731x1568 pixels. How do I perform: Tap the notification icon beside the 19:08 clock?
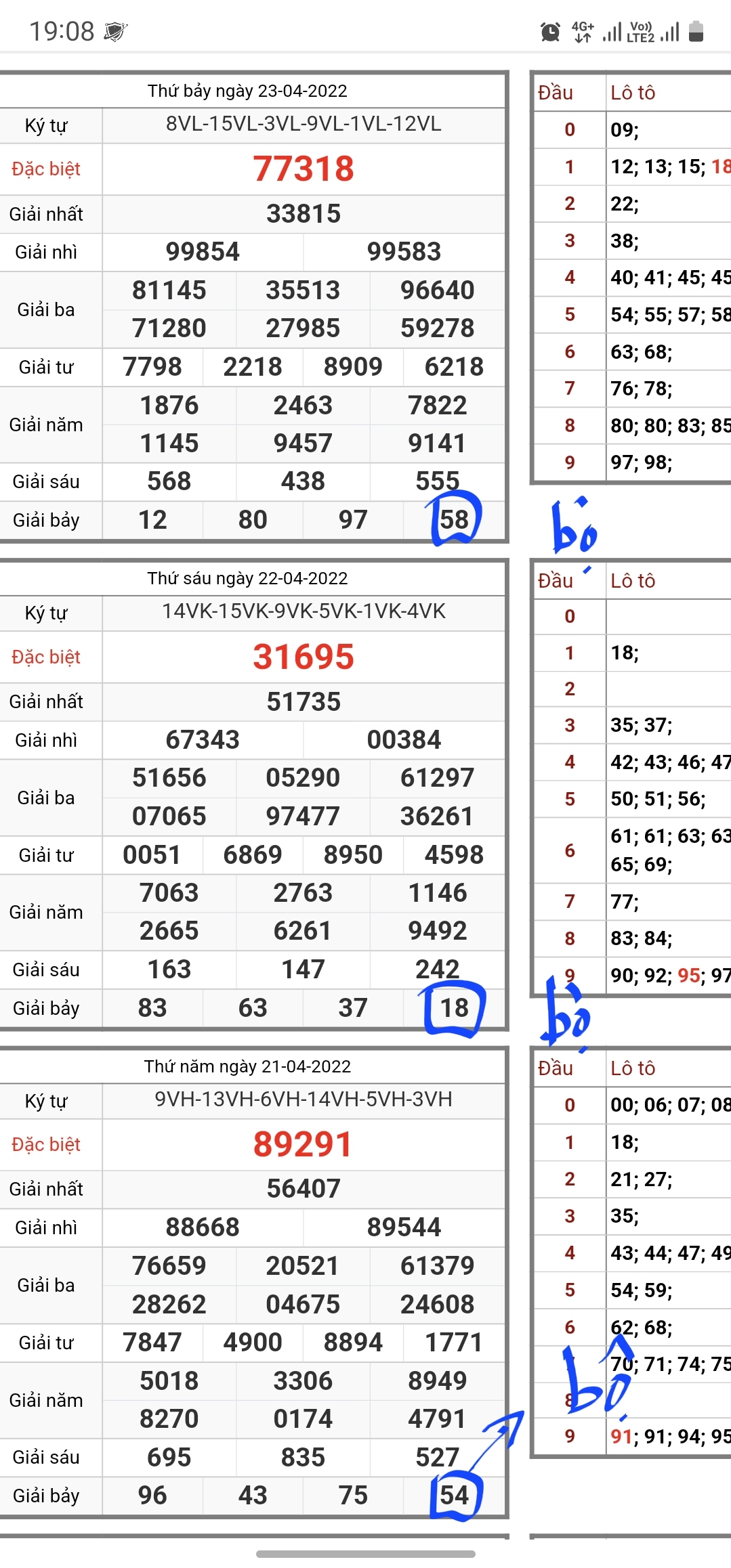click(116, 32)
